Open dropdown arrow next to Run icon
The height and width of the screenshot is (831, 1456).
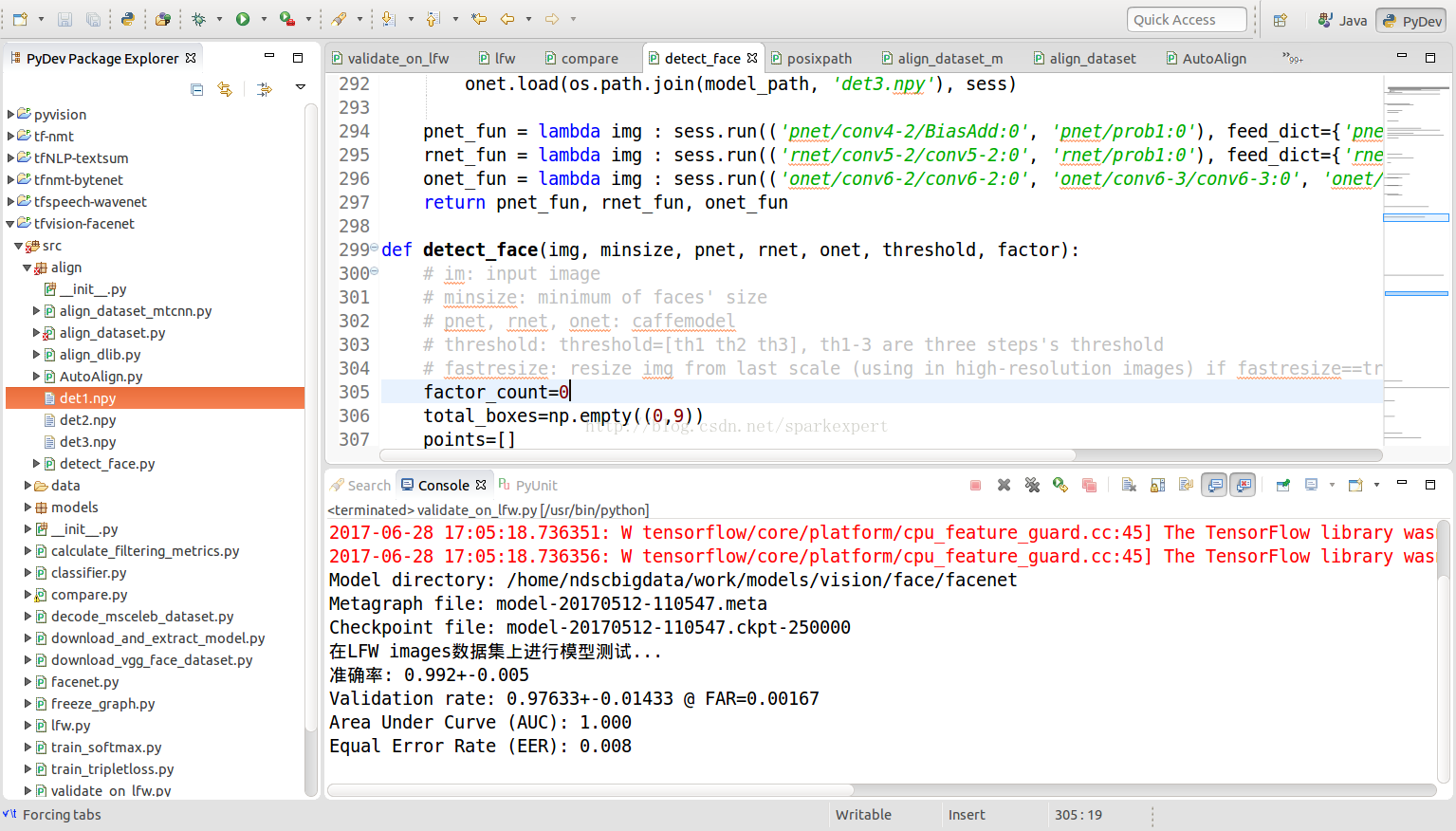263,19
